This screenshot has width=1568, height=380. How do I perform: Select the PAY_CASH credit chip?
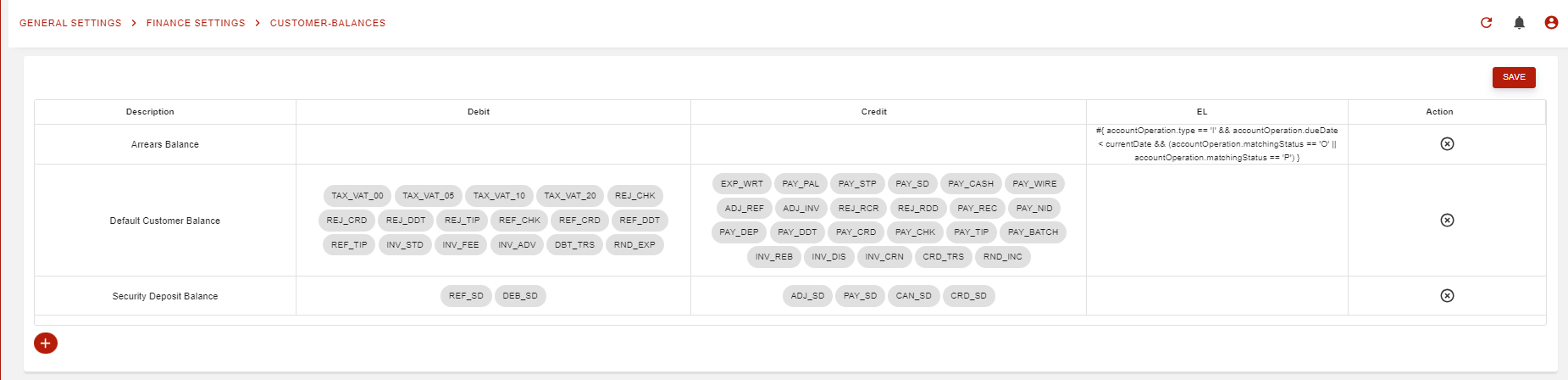(x=971, y=184)
